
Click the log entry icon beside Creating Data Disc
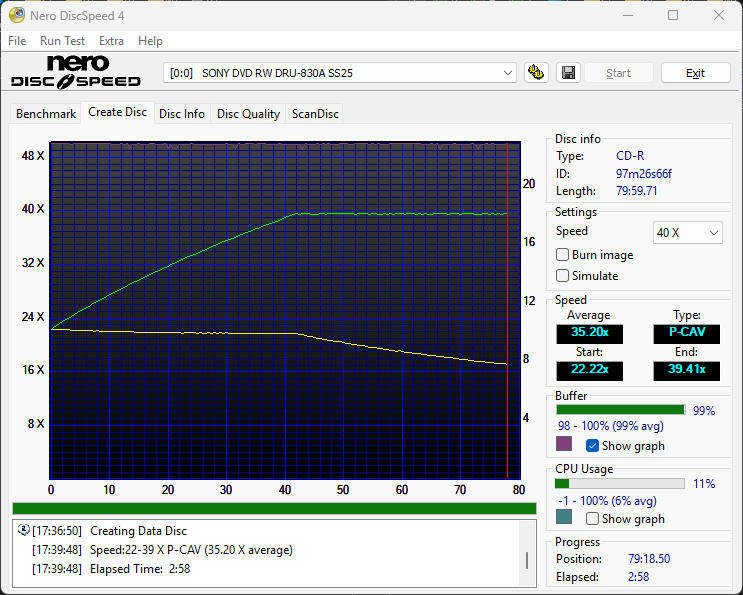point(24,531)
